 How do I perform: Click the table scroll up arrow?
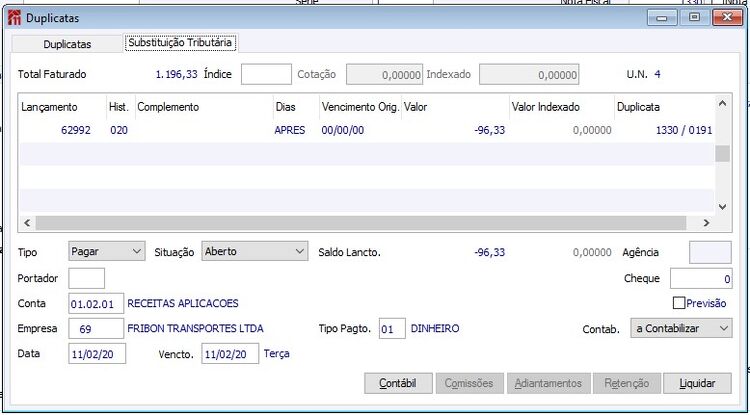tap(723, 103)
